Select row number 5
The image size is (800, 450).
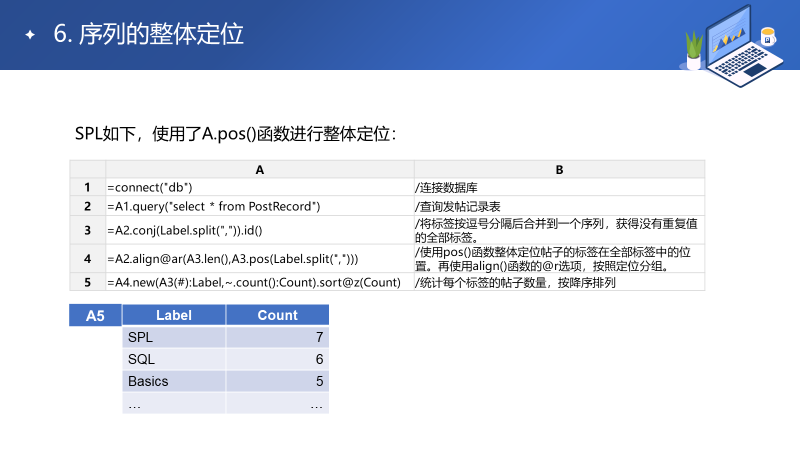click(x=87, y=282)
